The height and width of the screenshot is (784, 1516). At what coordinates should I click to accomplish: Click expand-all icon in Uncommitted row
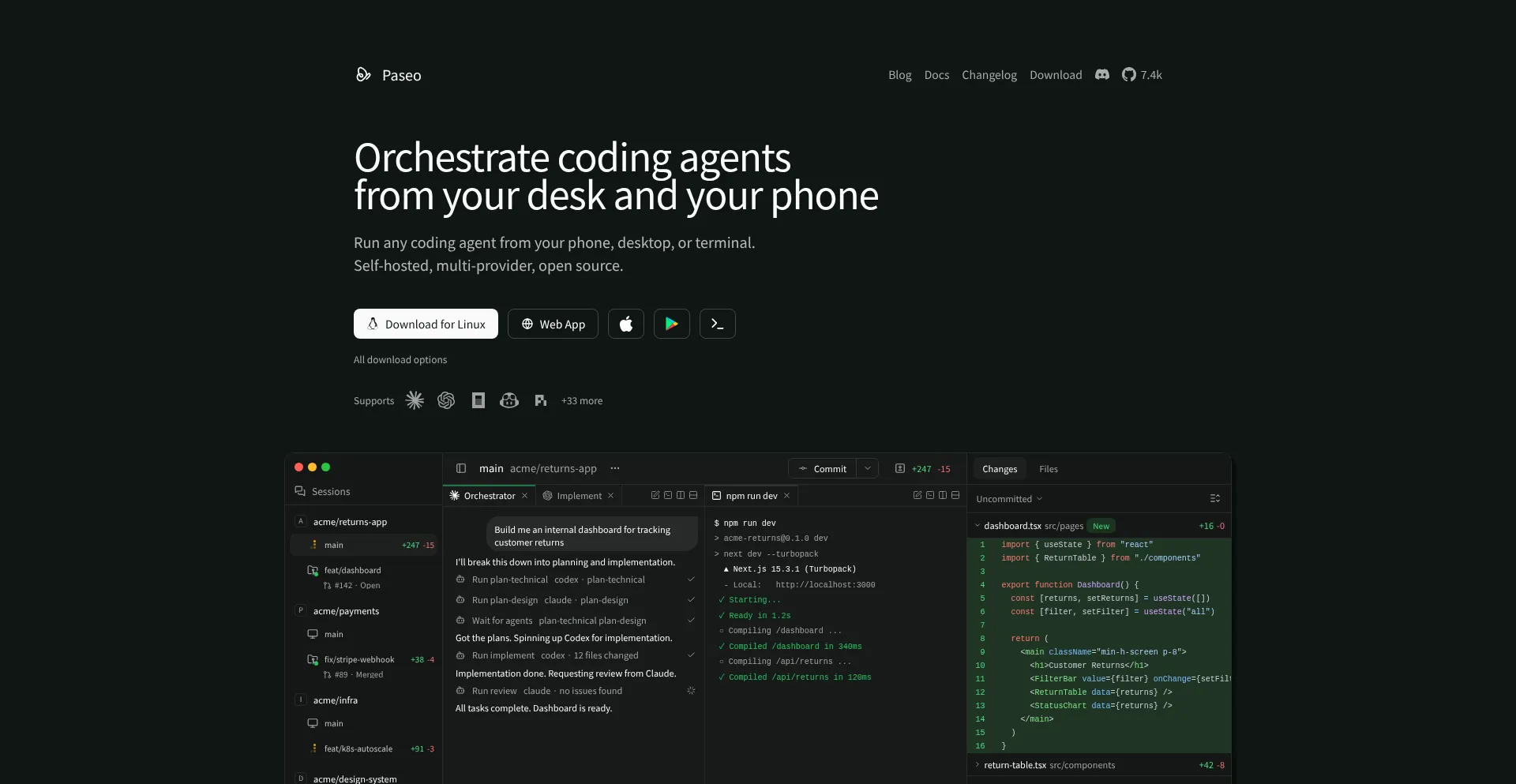click(x=1215, y=498)
